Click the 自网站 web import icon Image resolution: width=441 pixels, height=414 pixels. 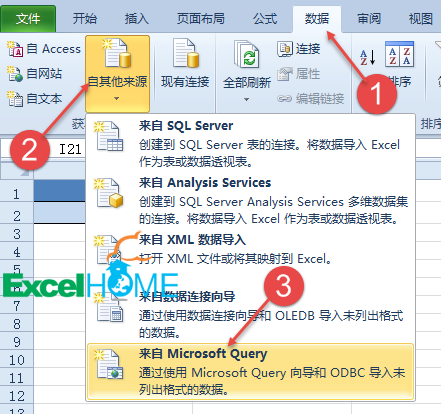coord(15,74)
